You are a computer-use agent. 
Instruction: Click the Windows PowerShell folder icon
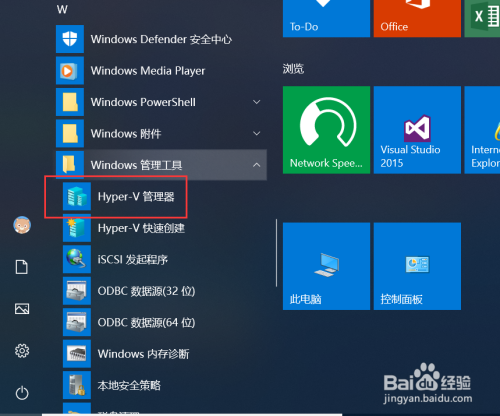(70, 102)
